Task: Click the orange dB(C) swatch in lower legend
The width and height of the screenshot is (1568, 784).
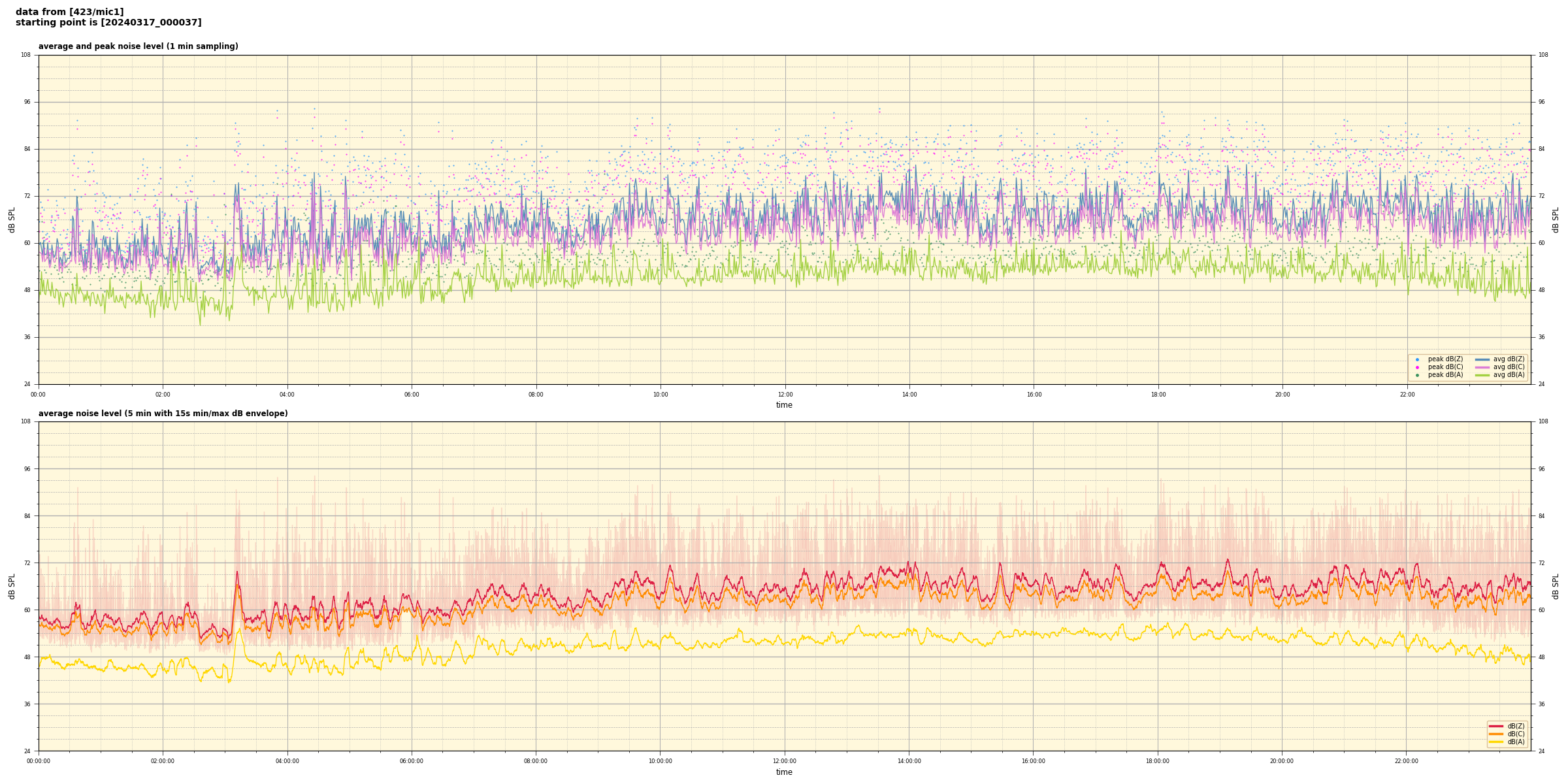Action: pos(1496,734)
